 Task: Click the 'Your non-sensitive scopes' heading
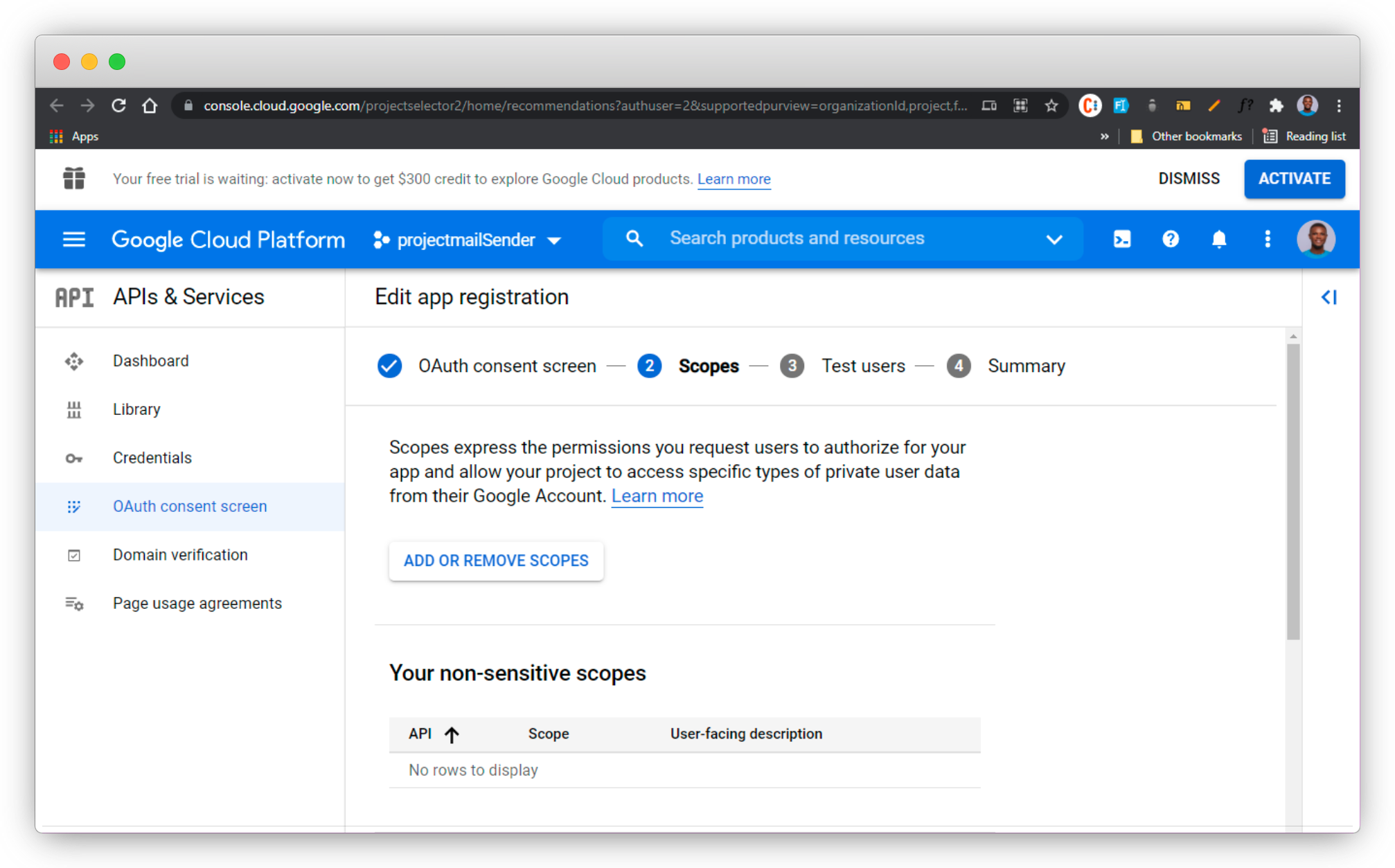tap(517, 673)
